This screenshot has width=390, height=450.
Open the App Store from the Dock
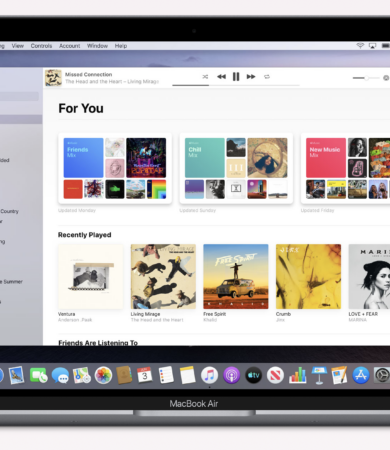point(361,376)
